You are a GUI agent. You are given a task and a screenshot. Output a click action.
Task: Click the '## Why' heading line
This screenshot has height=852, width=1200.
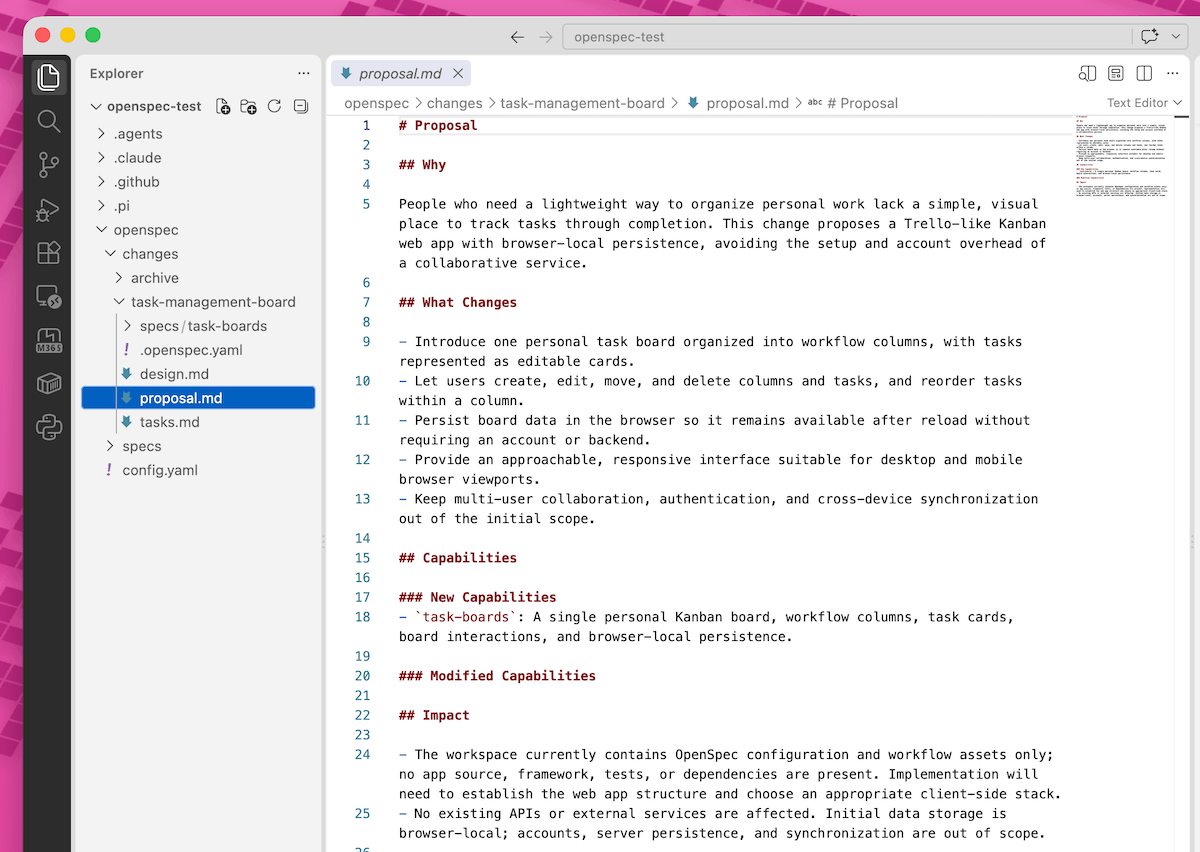[x=422, y=165]
